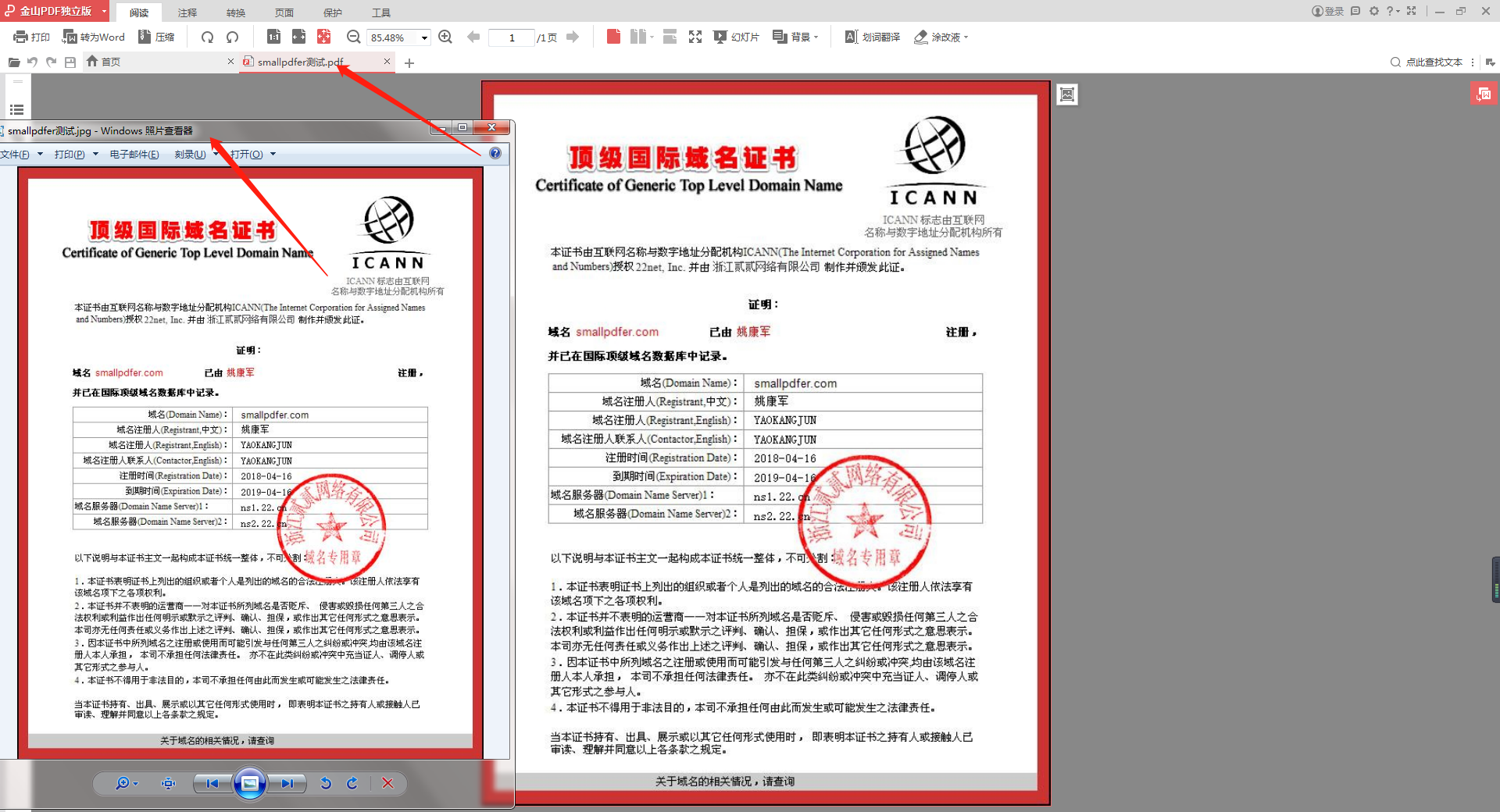Open the zoom level 85.48% dropdown
Viewport: 1500px width, 812px height.
tap(425, 37)
